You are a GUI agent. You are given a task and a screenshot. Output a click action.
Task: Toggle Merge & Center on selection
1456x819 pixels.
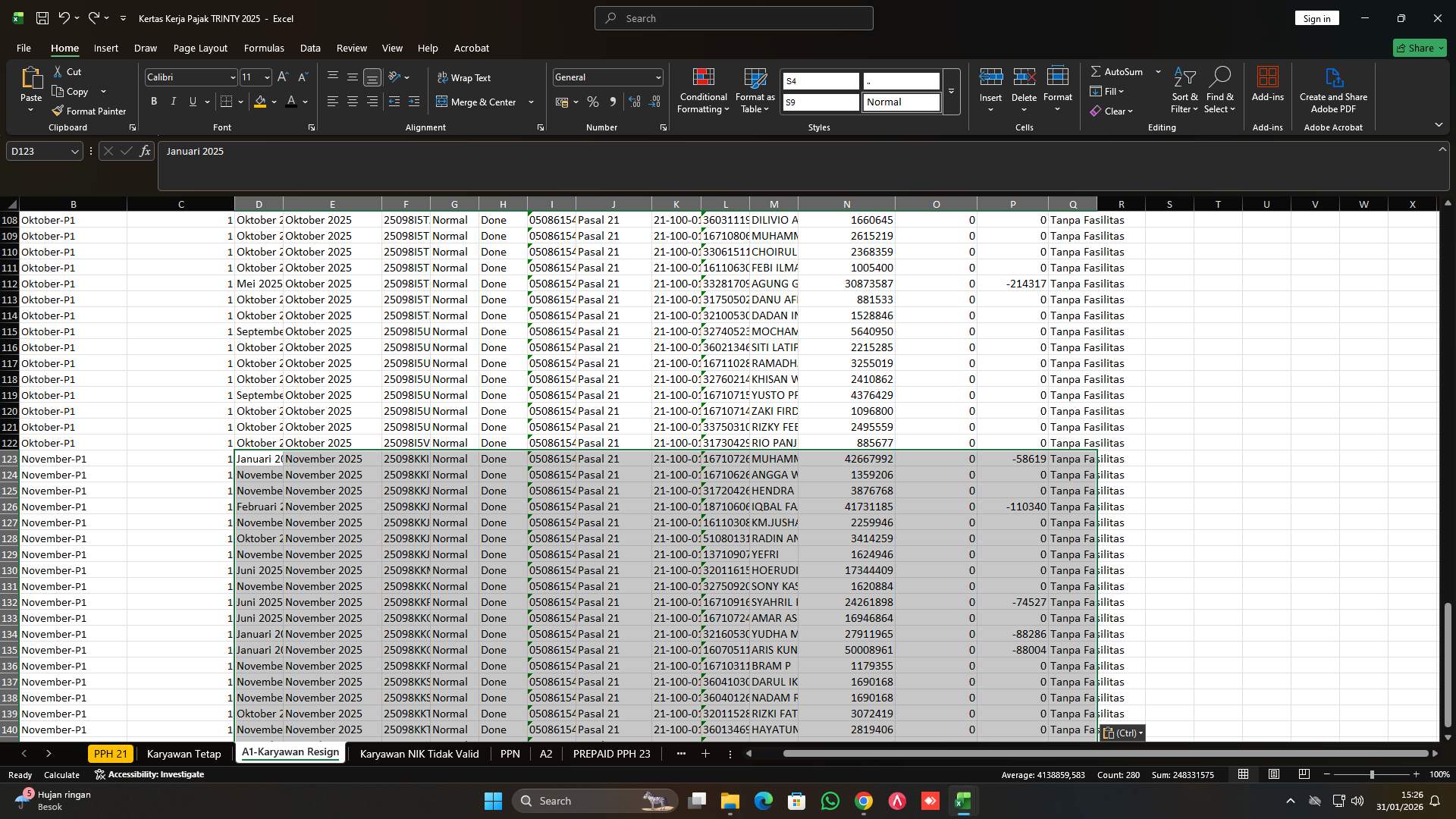point(479,102)
